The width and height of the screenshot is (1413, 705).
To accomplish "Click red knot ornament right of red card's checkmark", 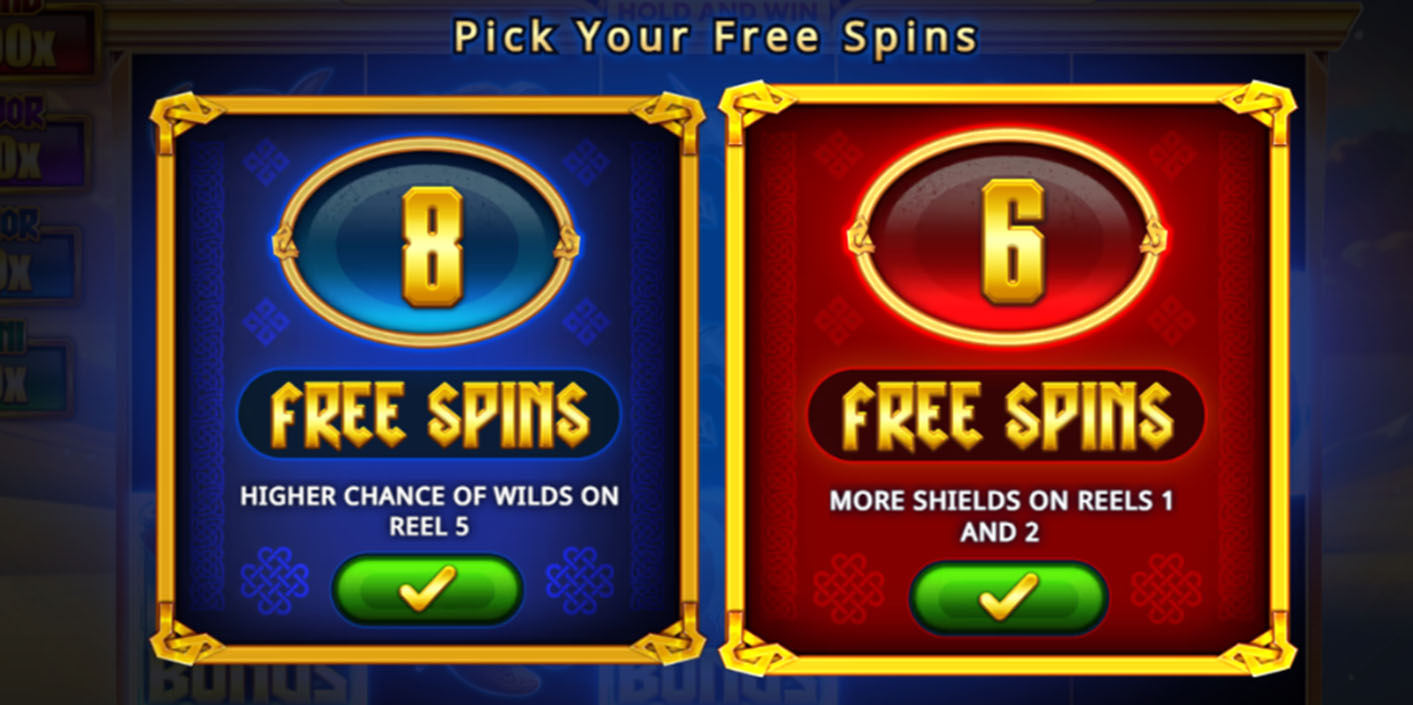I will [x=1166, y=588].
